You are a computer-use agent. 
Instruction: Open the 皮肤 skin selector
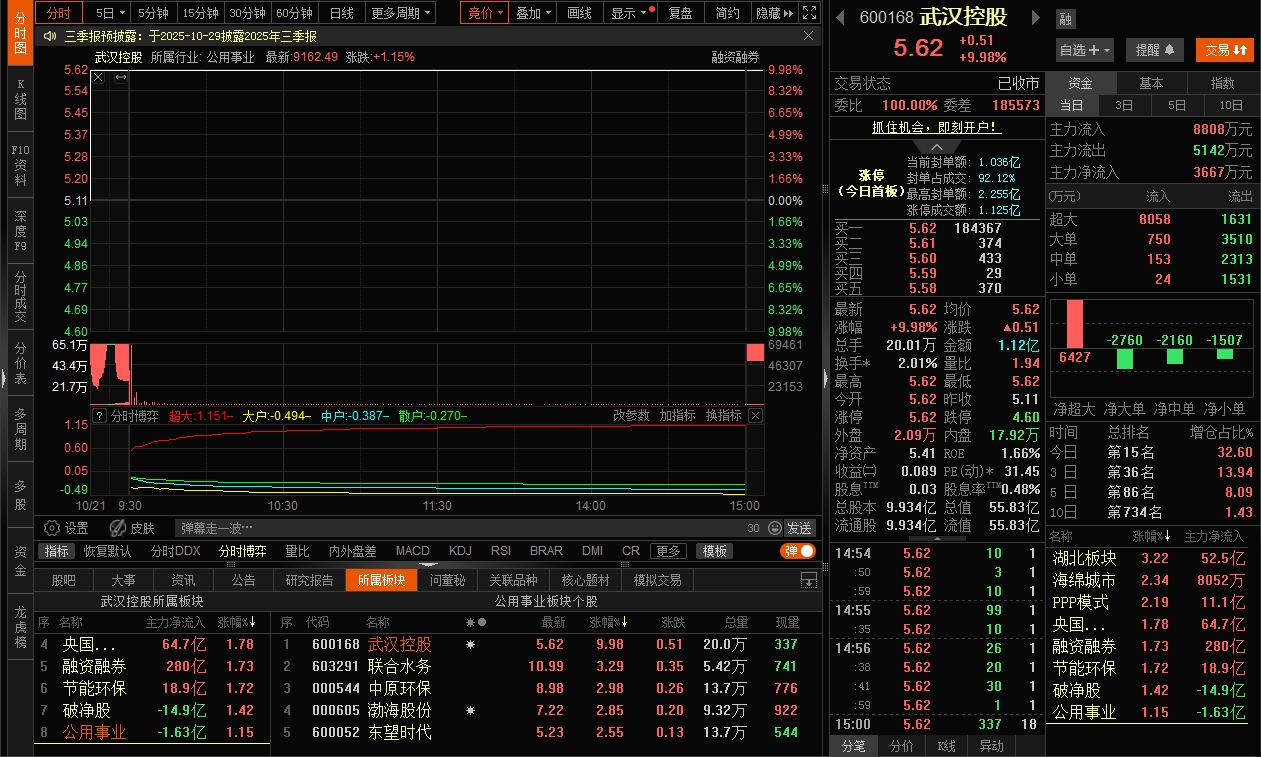[132, 528]
